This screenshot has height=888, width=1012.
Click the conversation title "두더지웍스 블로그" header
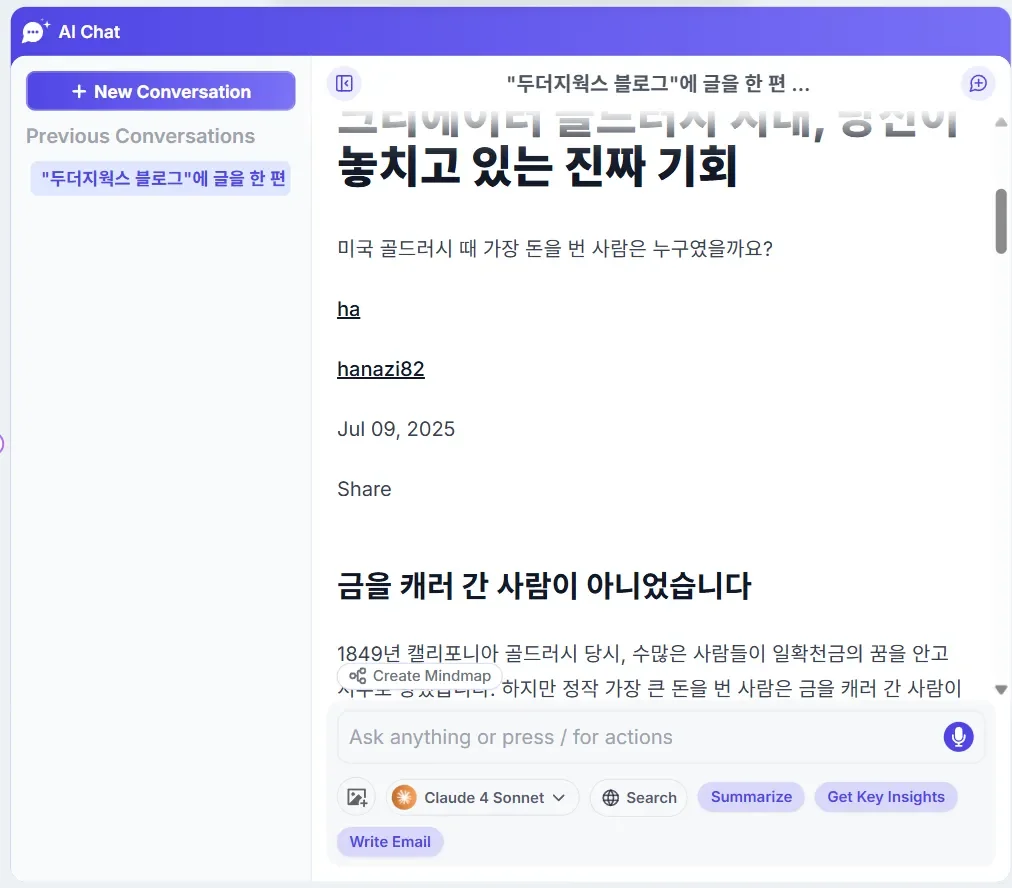pyautogui.click(x=658, y=83)
